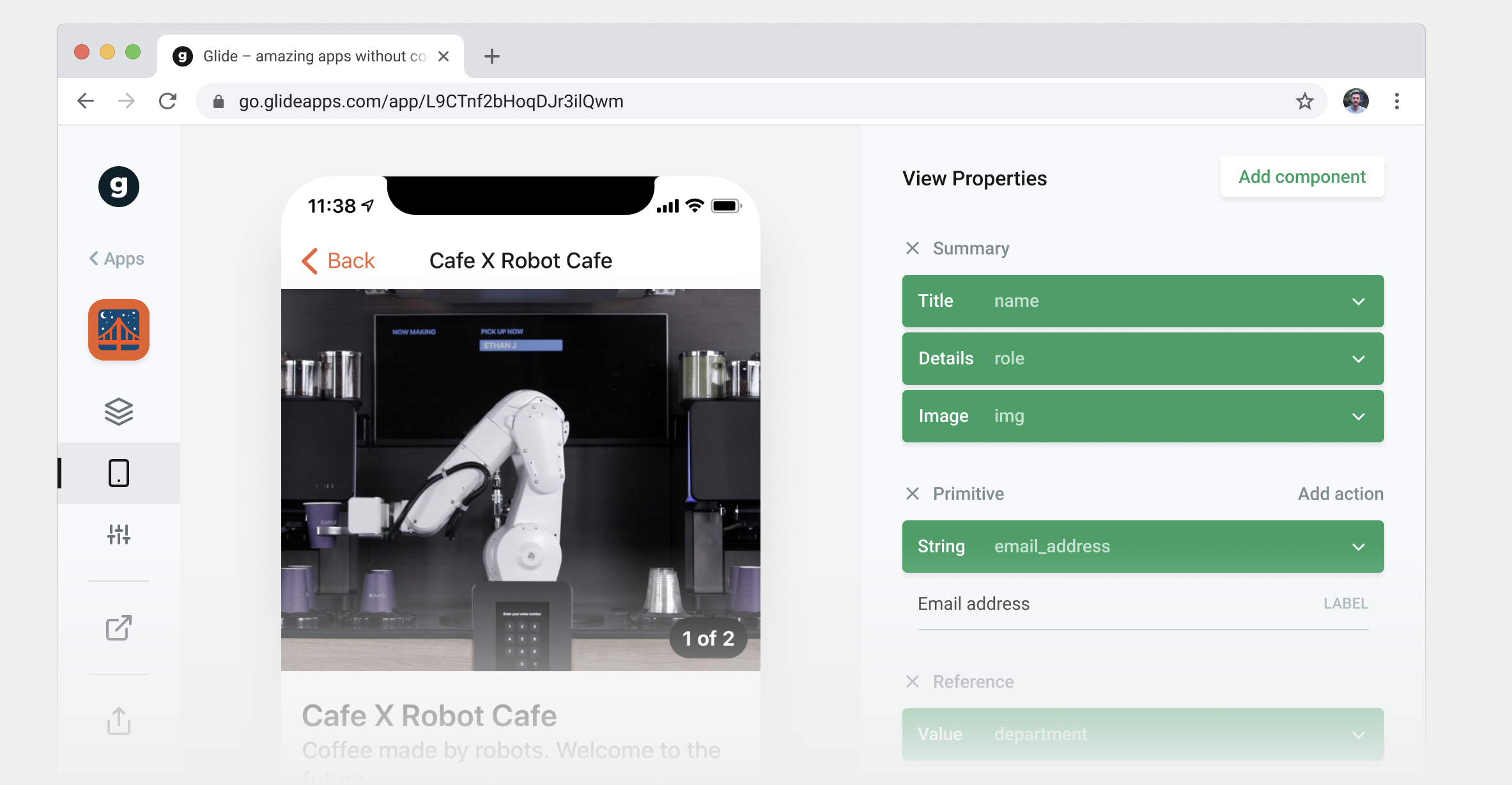The image size is (1512, 785).
Task: Click the Glide logo icon
Action: [x=119, y=187]
